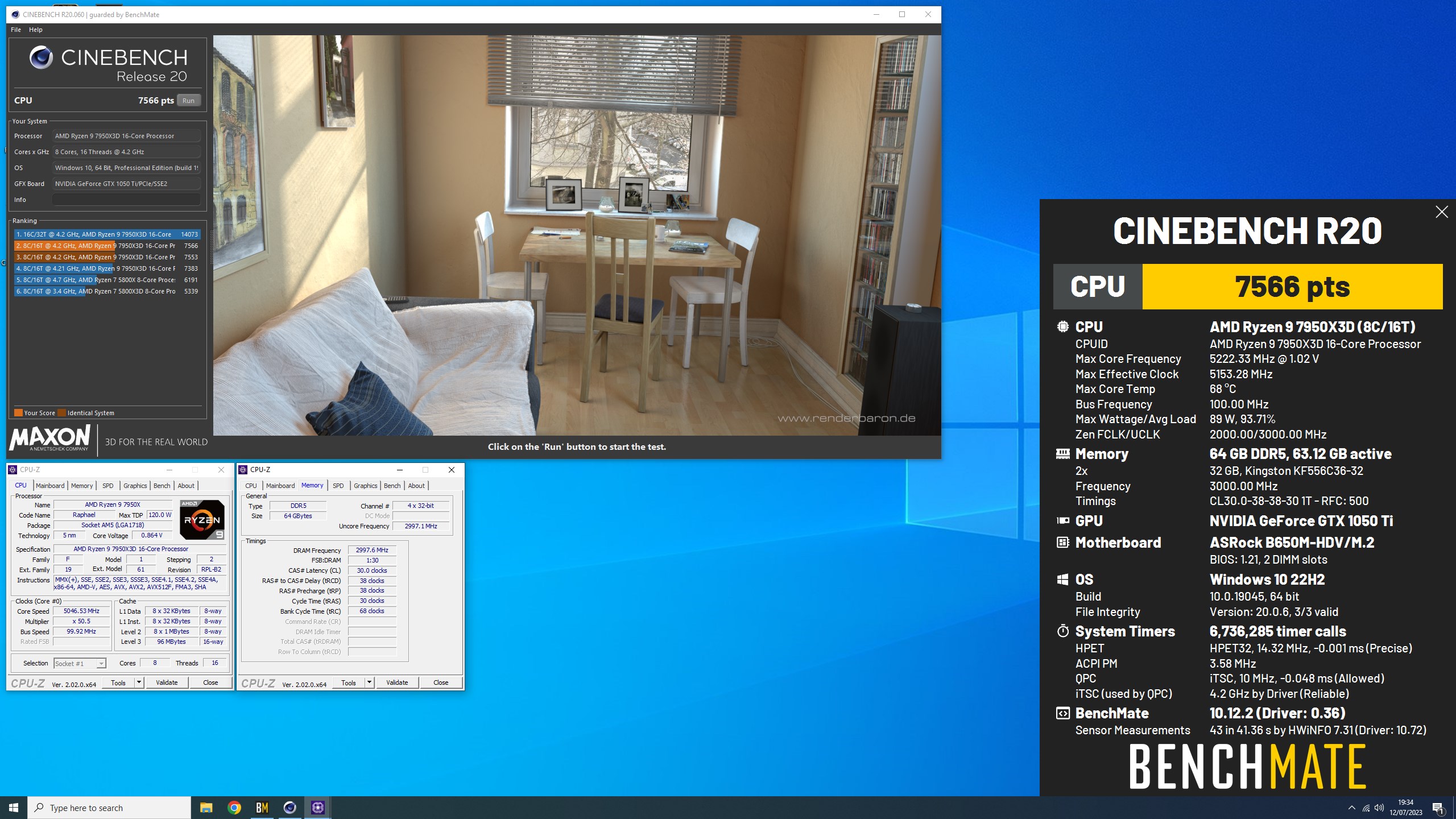Open Google Chrome from taskbar
This screenshot has width=1456, height=819.
[234, 808]
